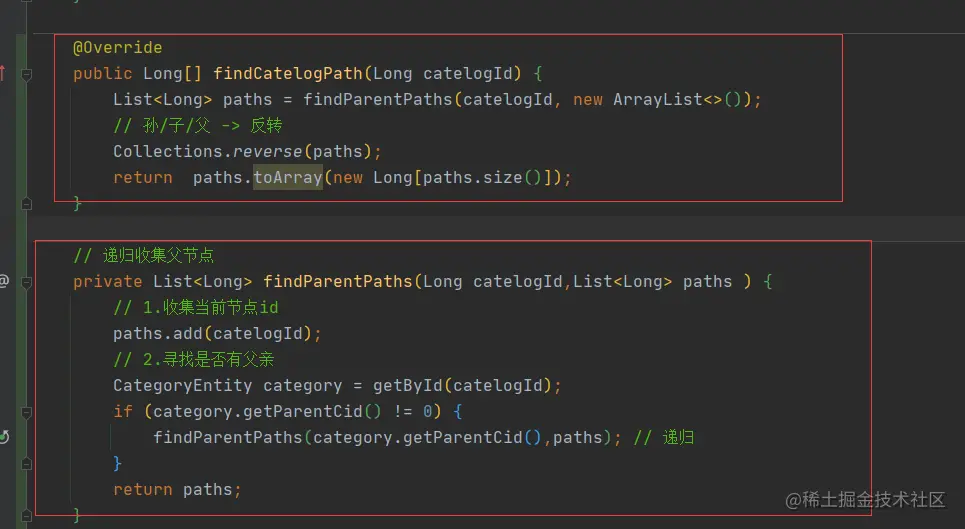Image resolution: width=965 pixels, height=529 pixels.
Task: Click the trailing '// 递归' comment
Action: pos(663,437)
